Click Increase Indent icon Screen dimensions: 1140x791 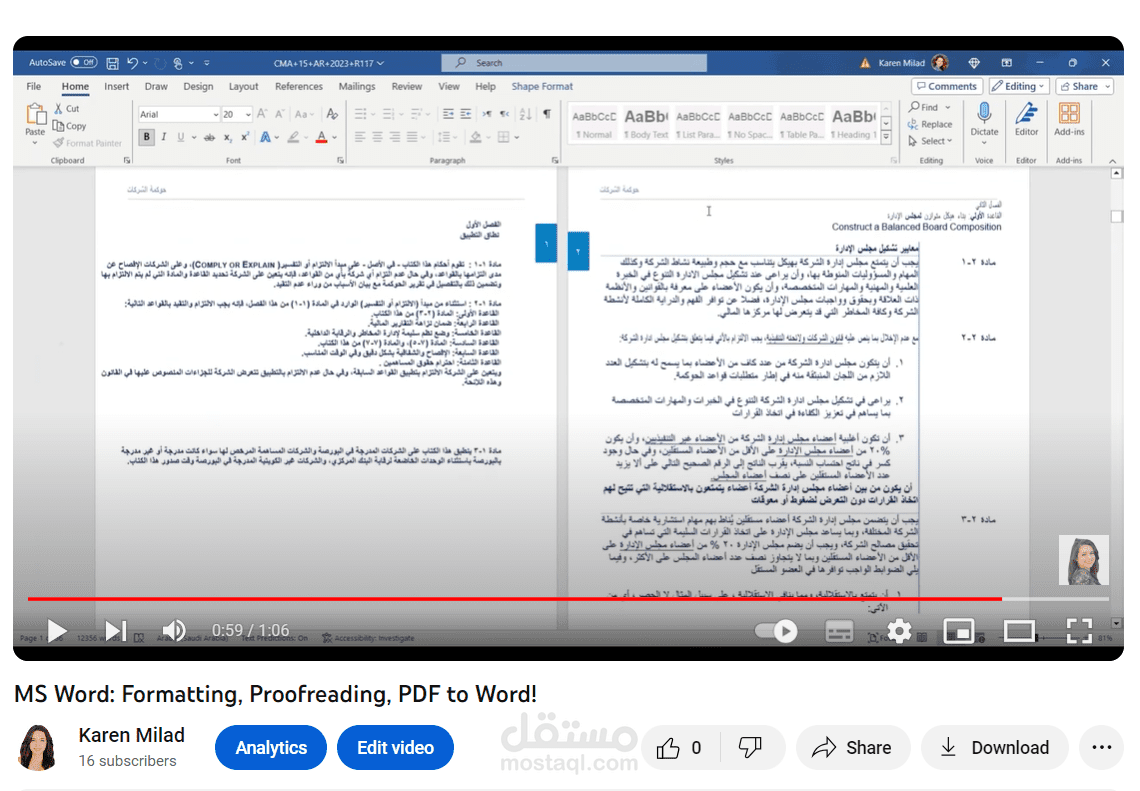pos(465,114)
